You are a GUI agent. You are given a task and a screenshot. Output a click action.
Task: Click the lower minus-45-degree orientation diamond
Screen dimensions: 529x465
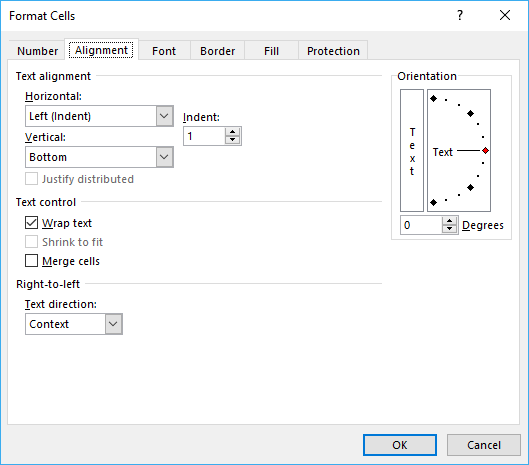[470, 188]
